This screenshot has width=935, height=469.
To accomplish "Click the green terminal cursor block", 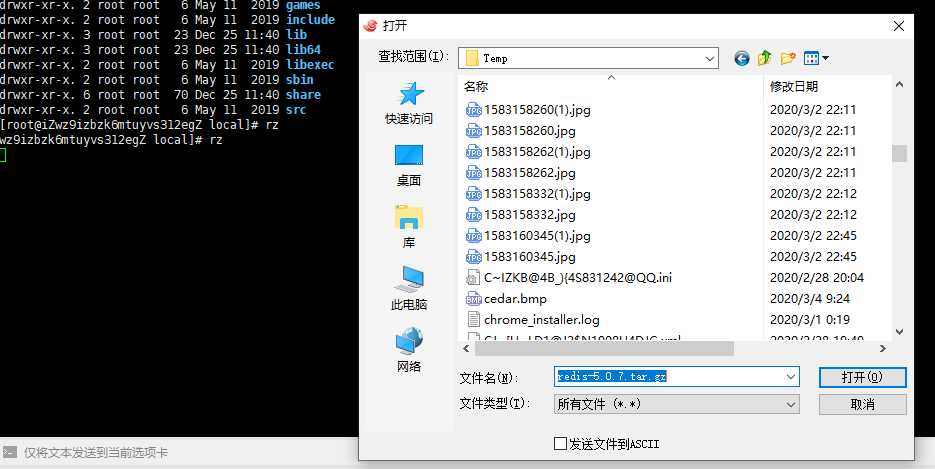I will click(x=2, y=155).
